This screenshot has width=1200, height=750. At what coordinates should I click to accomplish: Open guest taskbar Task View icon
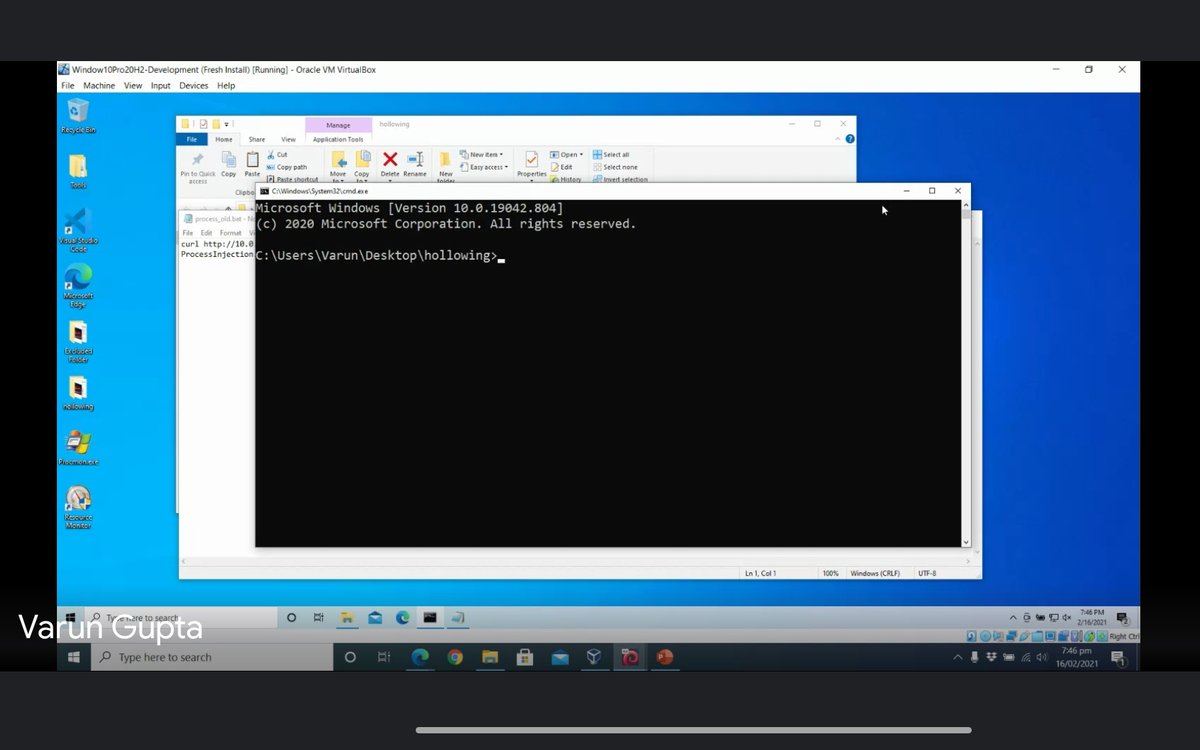pyautogui.click(x=319, y=618)
